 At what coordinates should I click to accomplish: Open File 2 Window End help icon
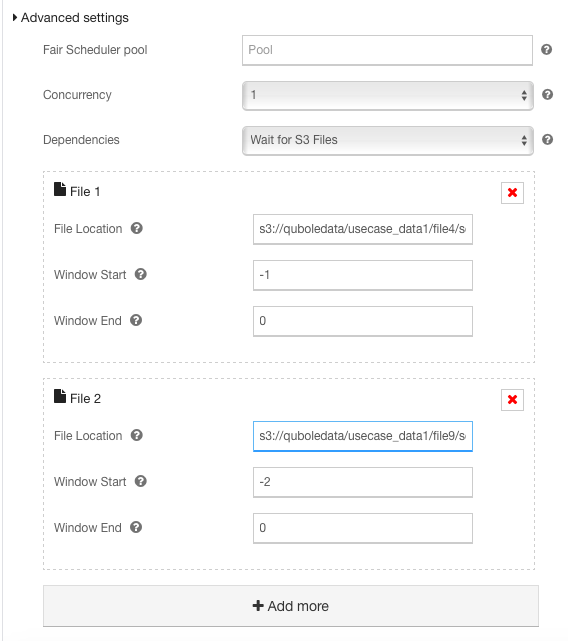pyautogui.click(x=136, y=527)
